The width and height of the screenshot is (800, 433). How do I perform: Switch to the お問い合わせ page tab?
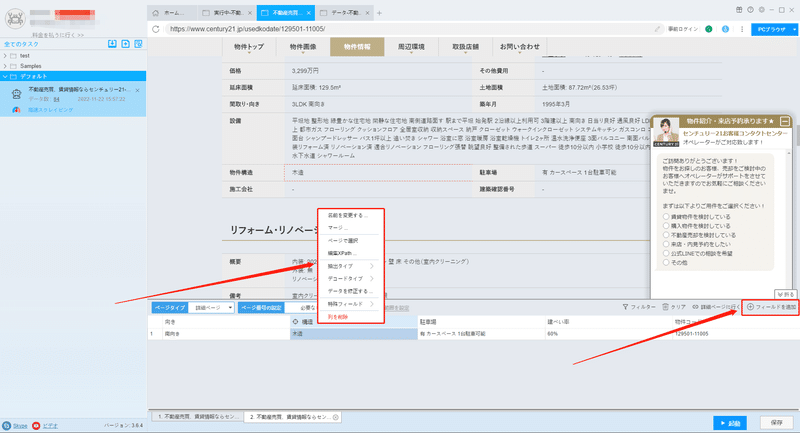(x=519, y=46)
